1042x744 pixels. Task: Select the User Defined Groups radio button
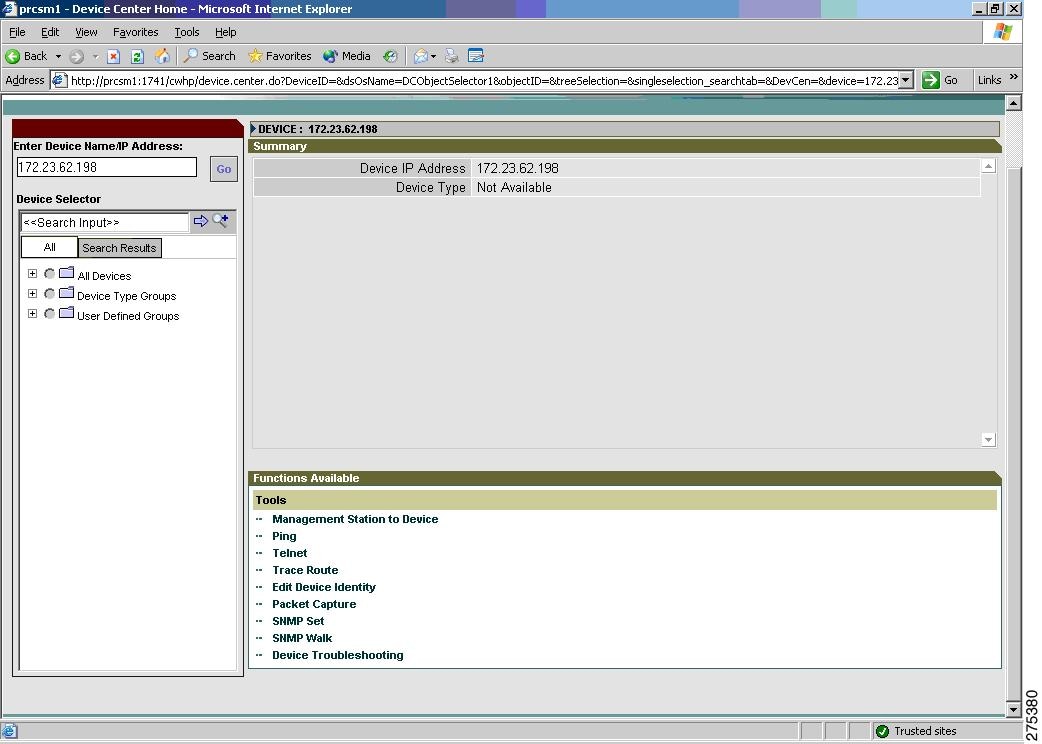tap(49, 314)
